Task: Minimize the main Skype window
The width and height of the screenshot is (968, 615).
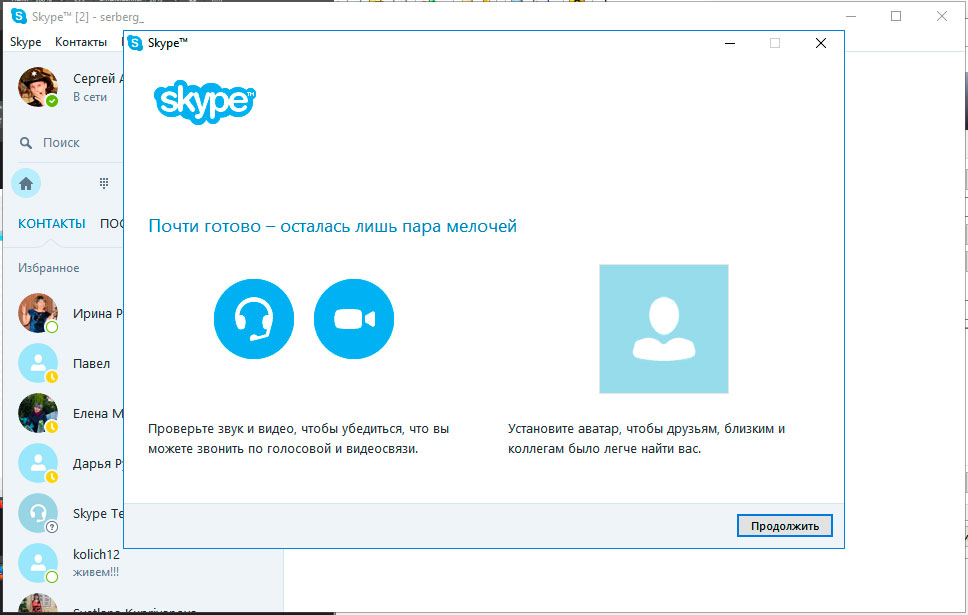Action: (851, 16)
